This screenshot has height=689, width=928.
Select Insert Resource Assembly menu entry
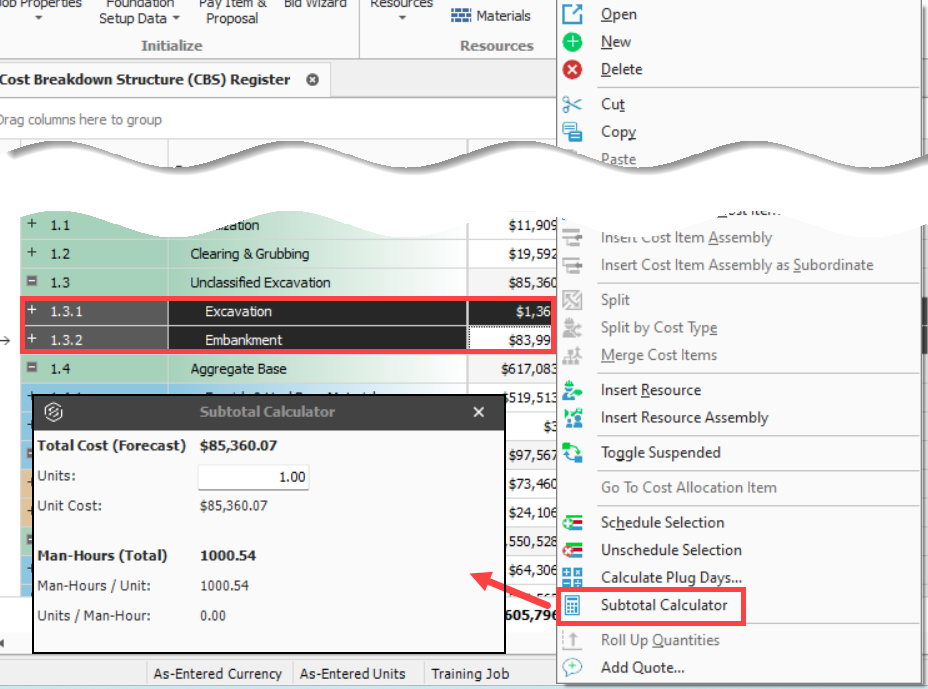684,418
